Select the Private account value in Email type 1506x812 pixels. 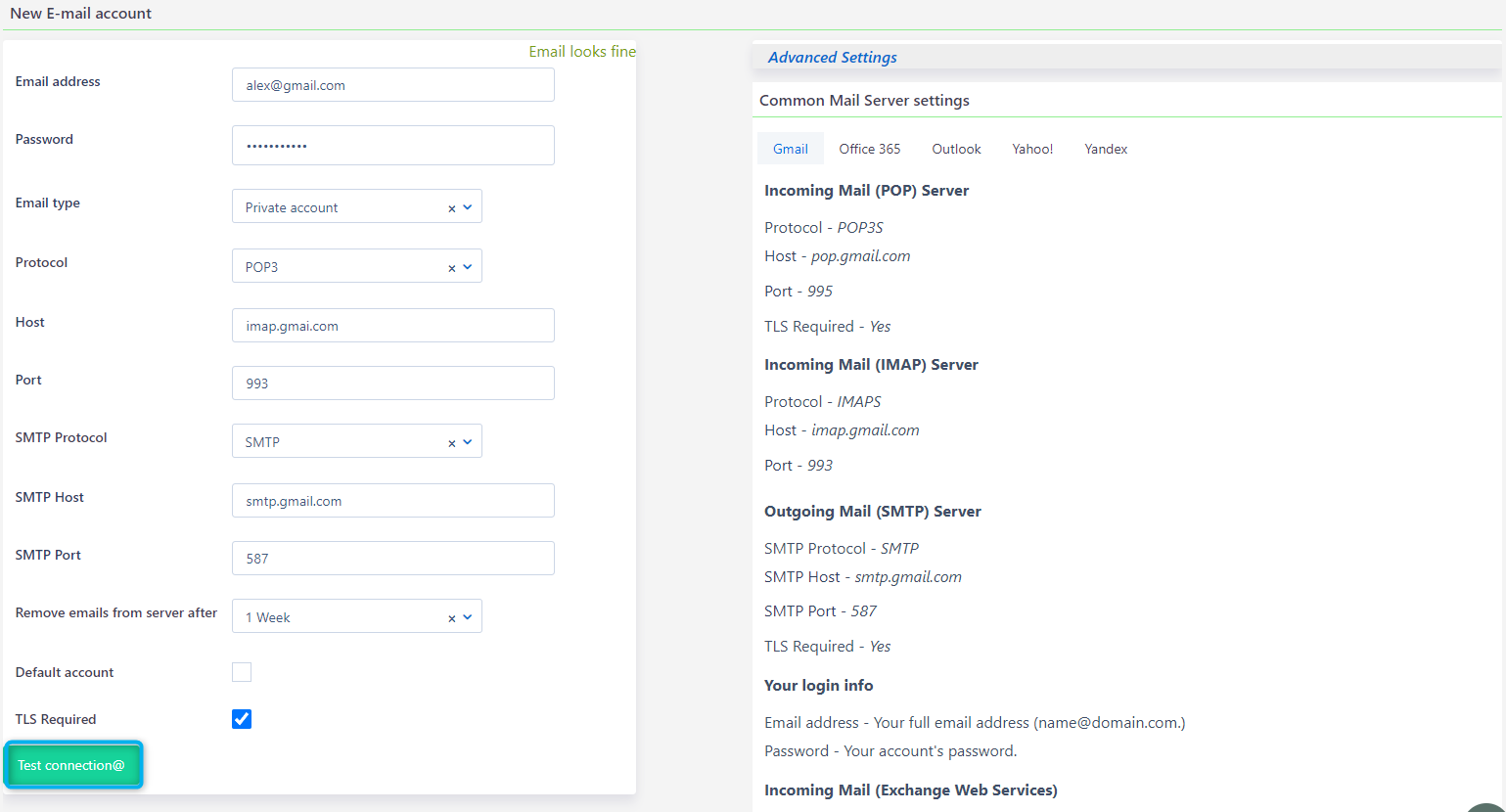click(x=292, y=207)
